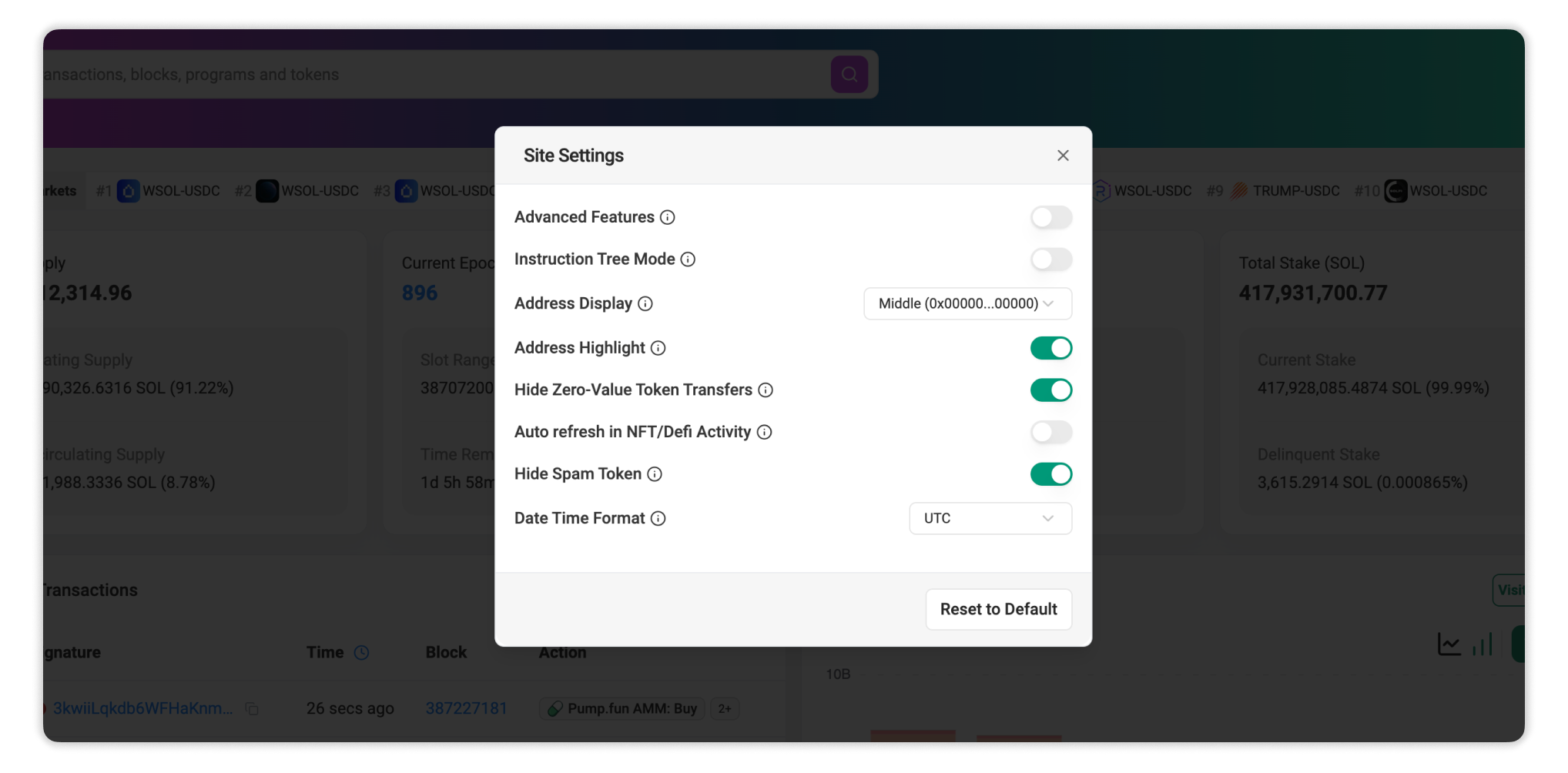Click the info icon beside Advanced Features

click(x=666, y=217)
